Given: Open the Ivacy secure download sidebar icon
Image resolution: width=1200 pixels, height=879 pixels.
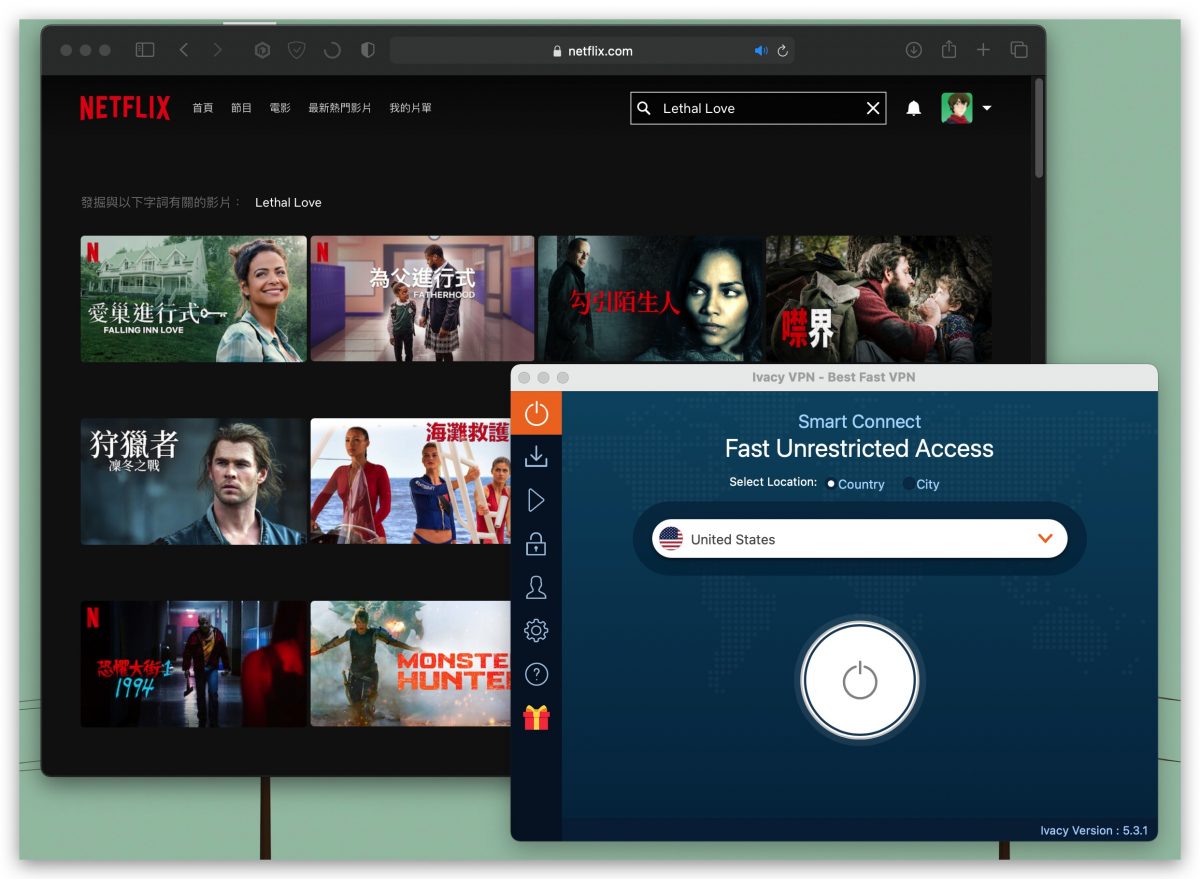Looking at the screenshot, I should (x=536, y=457).
